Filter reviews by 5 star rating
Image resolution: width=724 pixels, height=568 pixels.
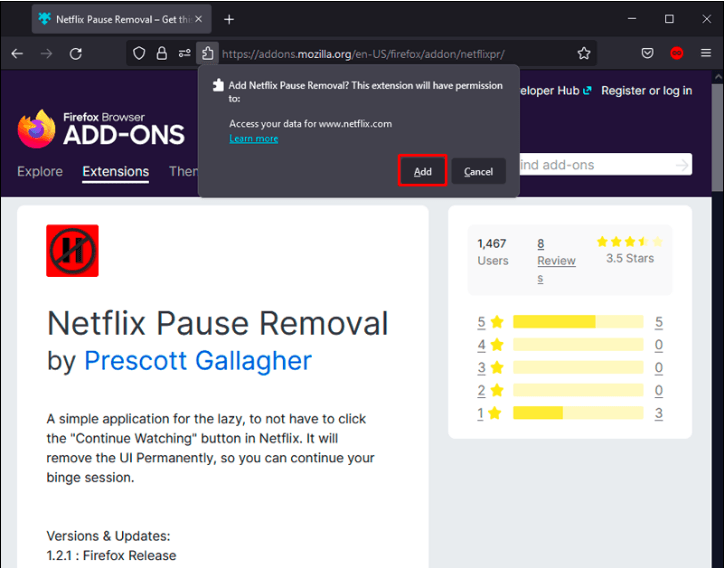(x=490, y=322)
